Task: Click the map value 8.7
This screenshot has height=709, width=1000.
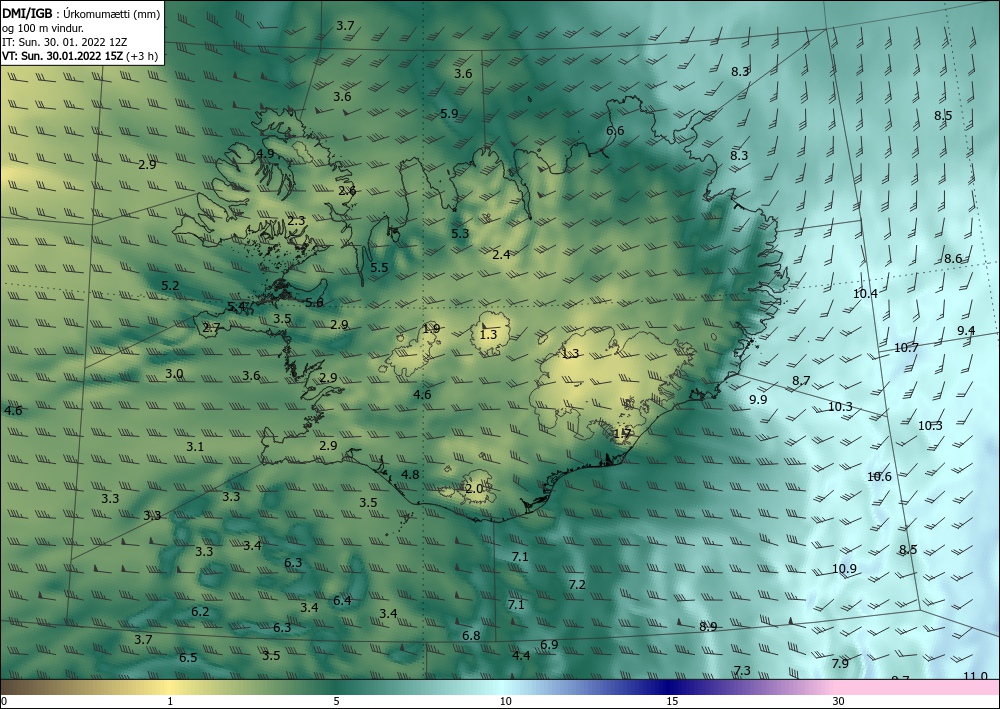Action: pyautogui.click(x=801, y=381)
